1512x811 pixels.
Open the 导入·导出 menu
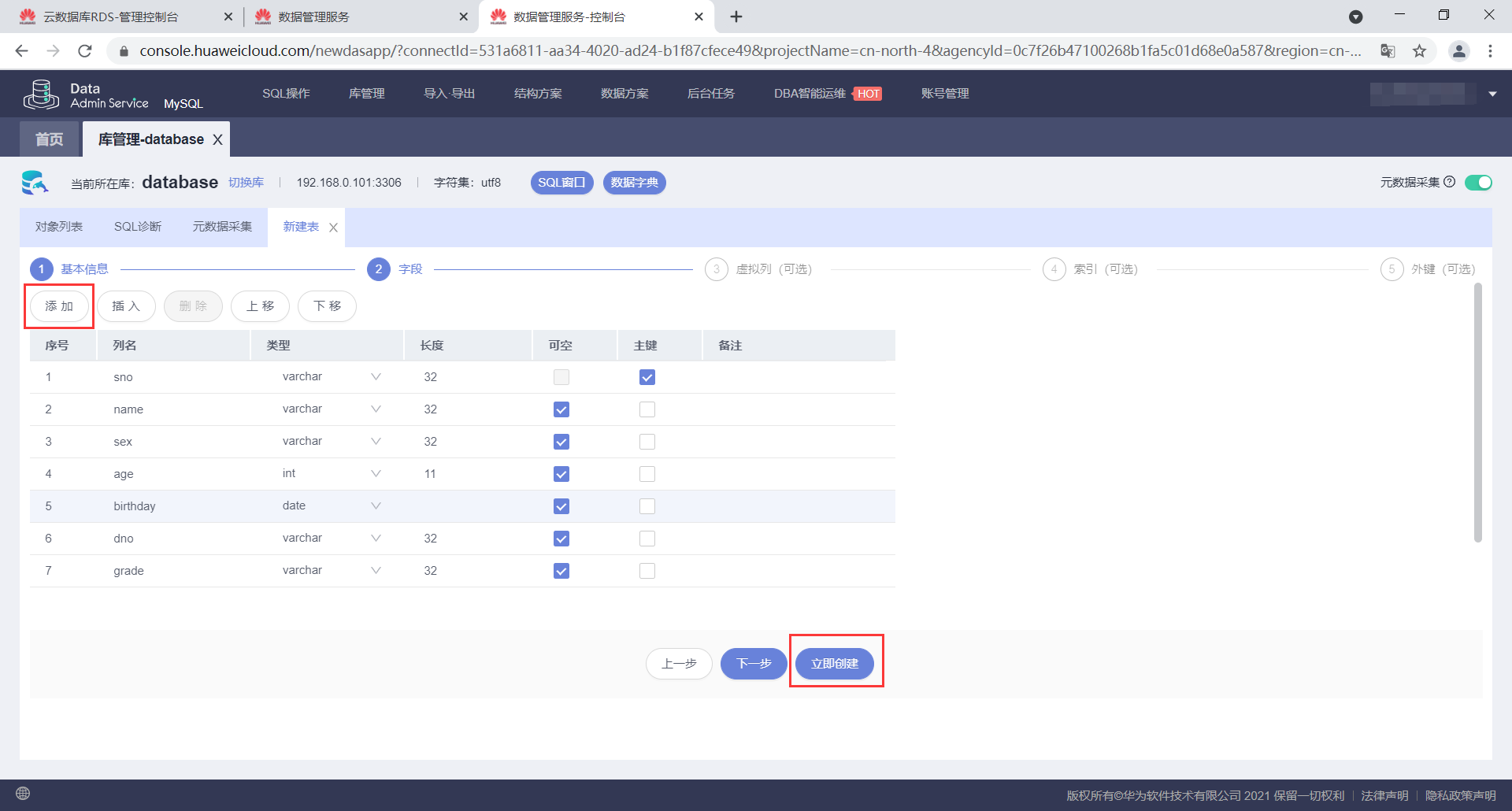pyautogui.click(x=449, y=94)
